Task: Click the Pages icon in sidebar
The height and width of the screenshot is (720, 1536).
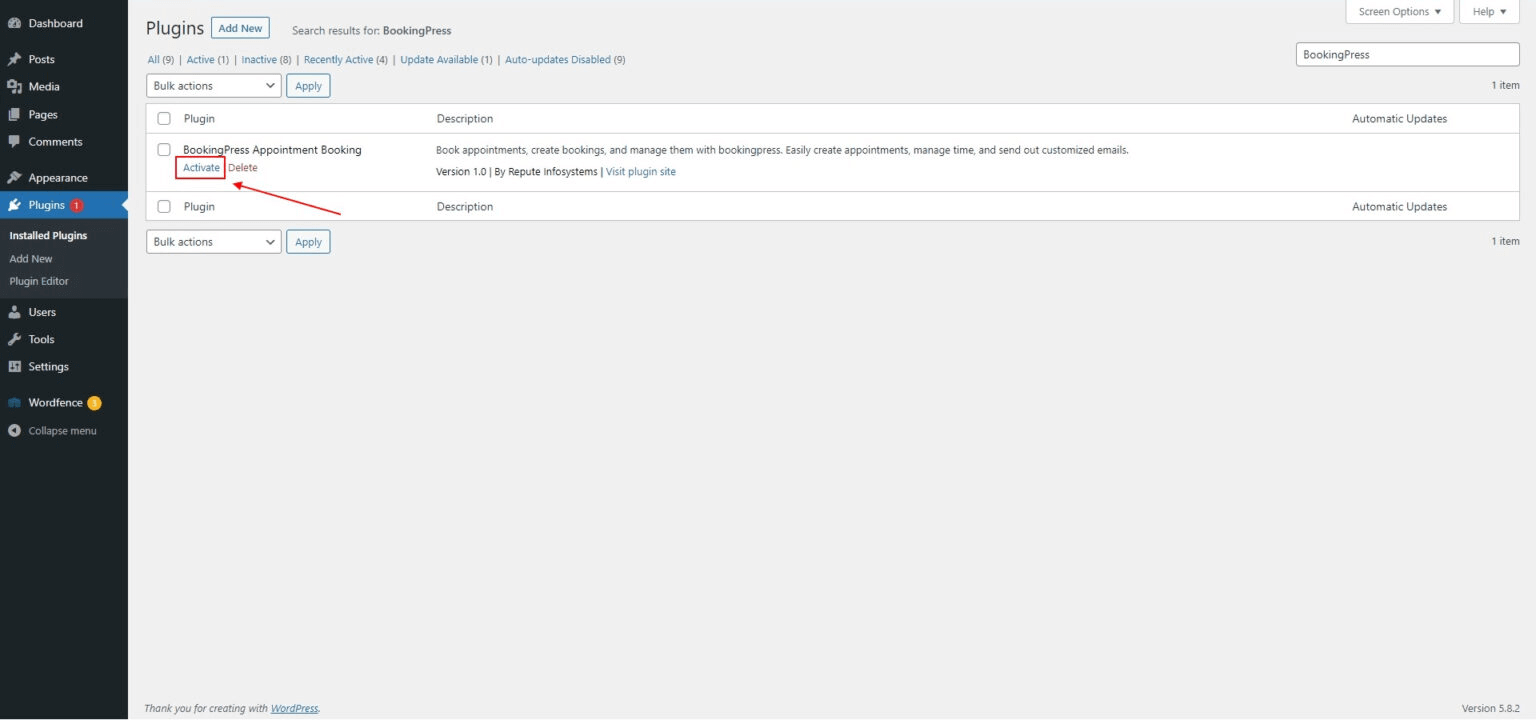Action: 14,115
